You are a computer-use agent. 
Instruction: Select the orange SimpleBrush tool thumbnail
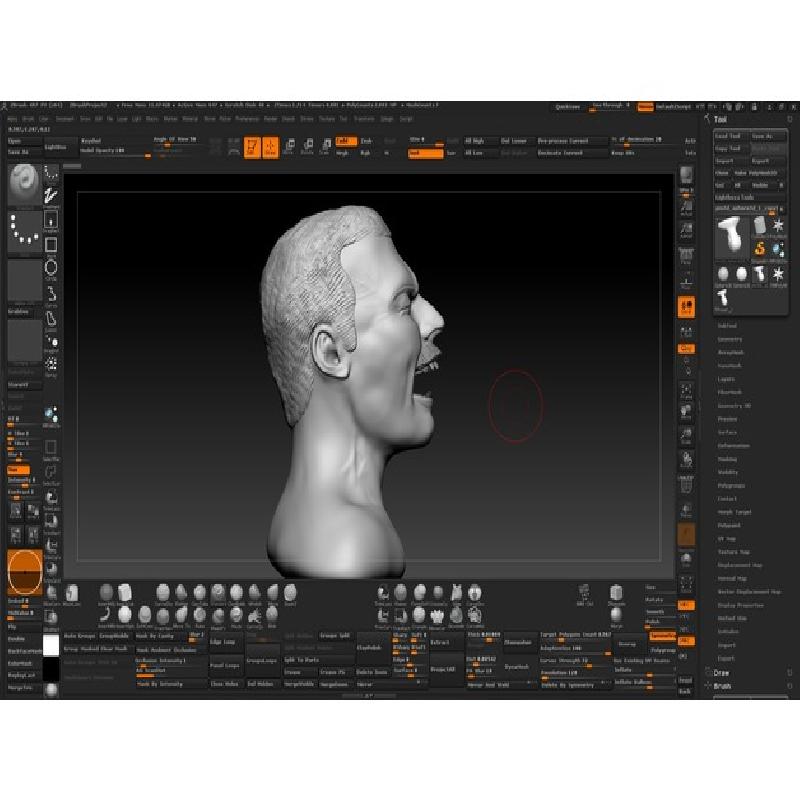[x=760, y=250]
